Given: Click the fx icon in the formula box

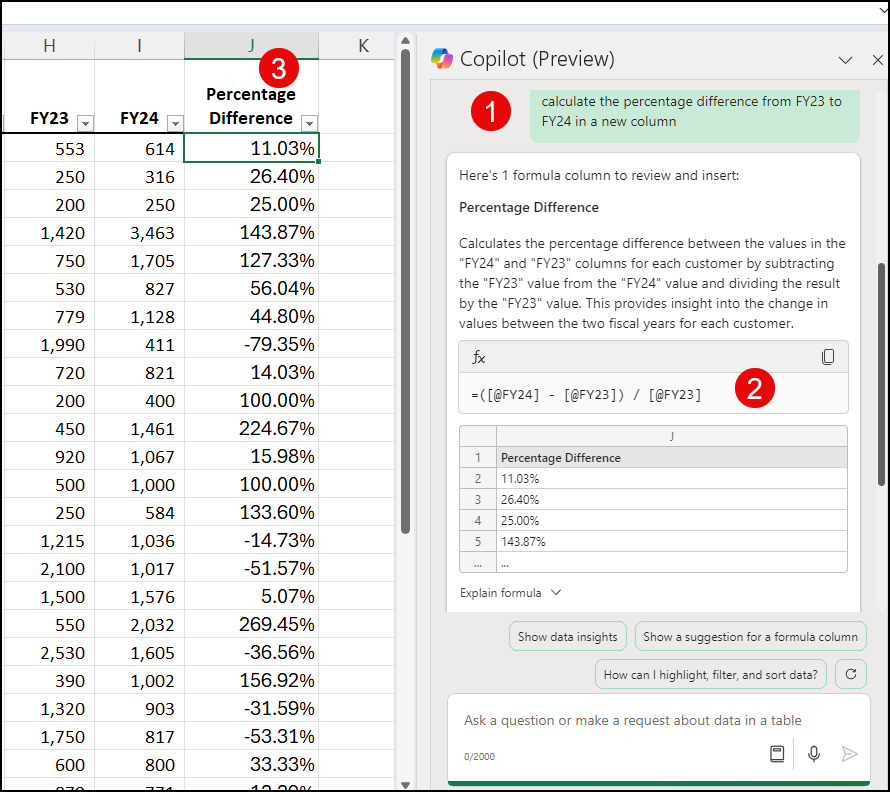Looking at the screenshot, I should pyautogui.click(x=478, y=357).
